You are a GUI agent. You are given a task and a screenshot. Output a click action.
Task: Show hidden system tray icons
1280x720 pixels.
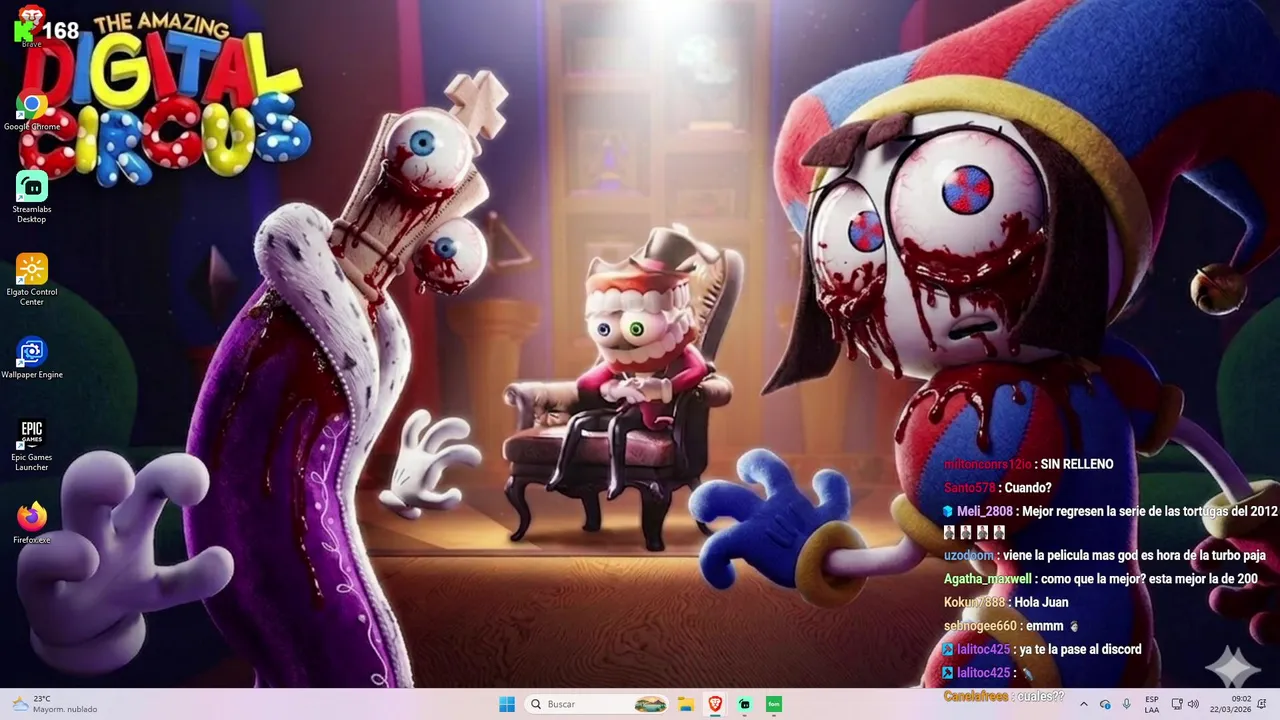tap(1083, 704)
